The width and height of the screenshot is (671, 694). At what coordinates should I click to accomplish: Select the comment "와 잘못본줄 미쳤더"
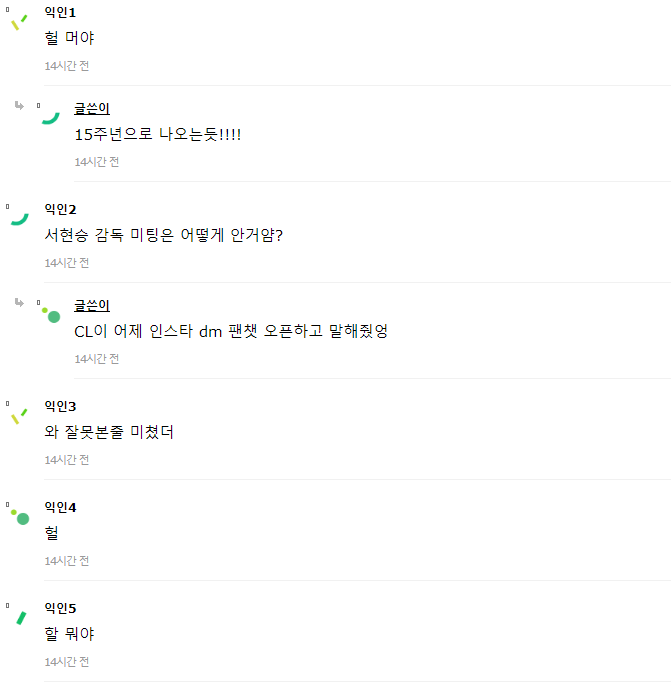110,432
